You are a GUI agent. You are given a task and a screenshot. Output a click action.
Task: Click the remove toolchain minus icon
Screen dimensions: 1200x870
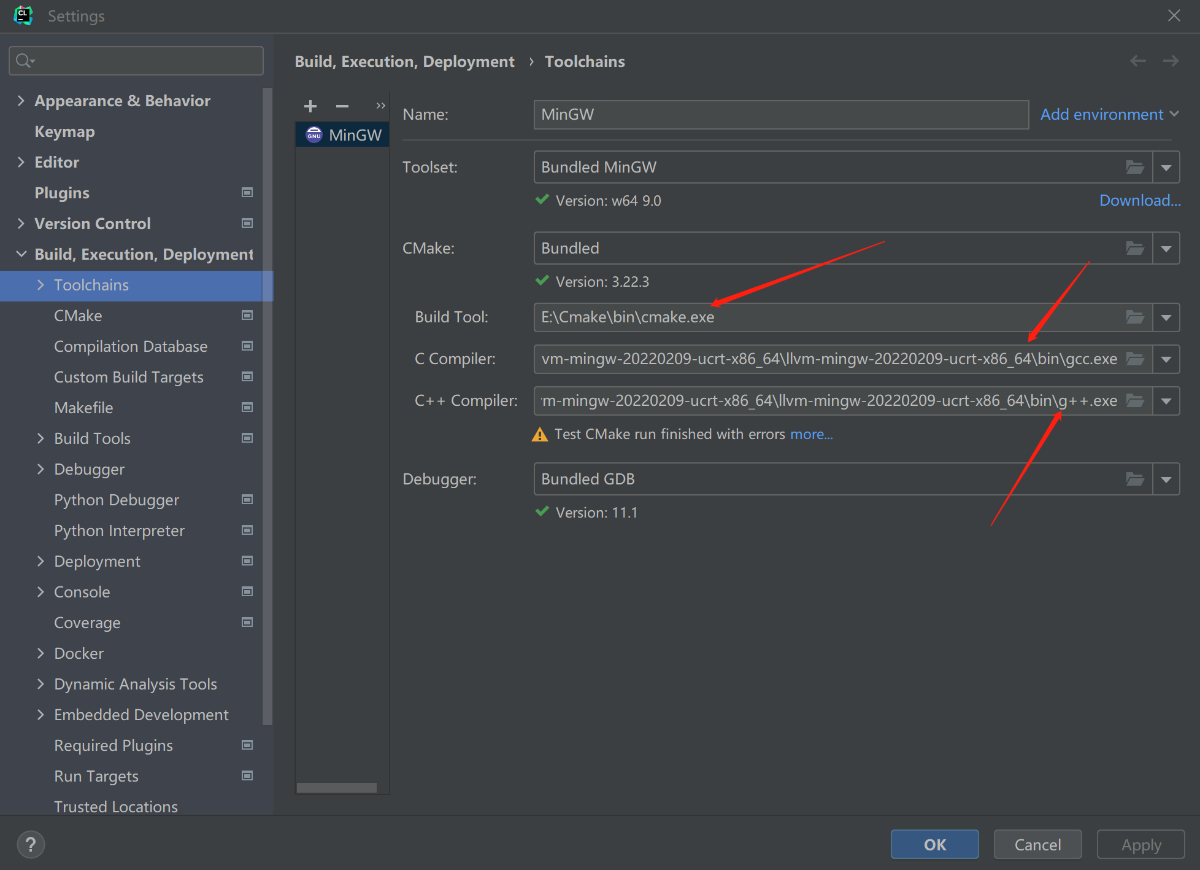(x=342, y=106)
